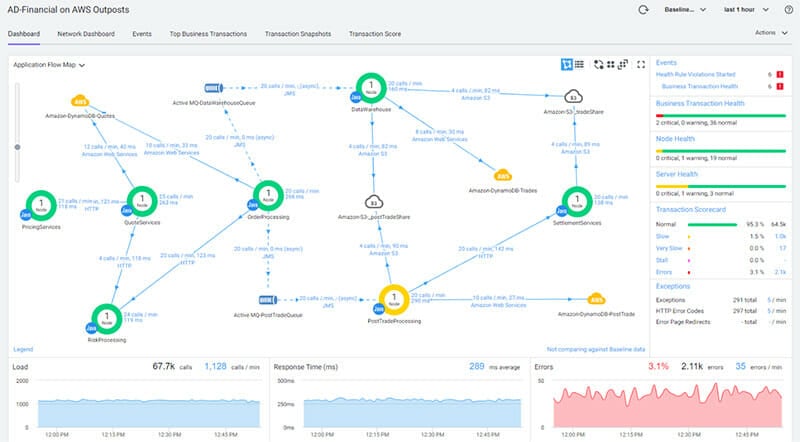Select the RiskProcessing node circle
Image resolution: width=800 pixels, height=442 pixels.
(107, 318)
